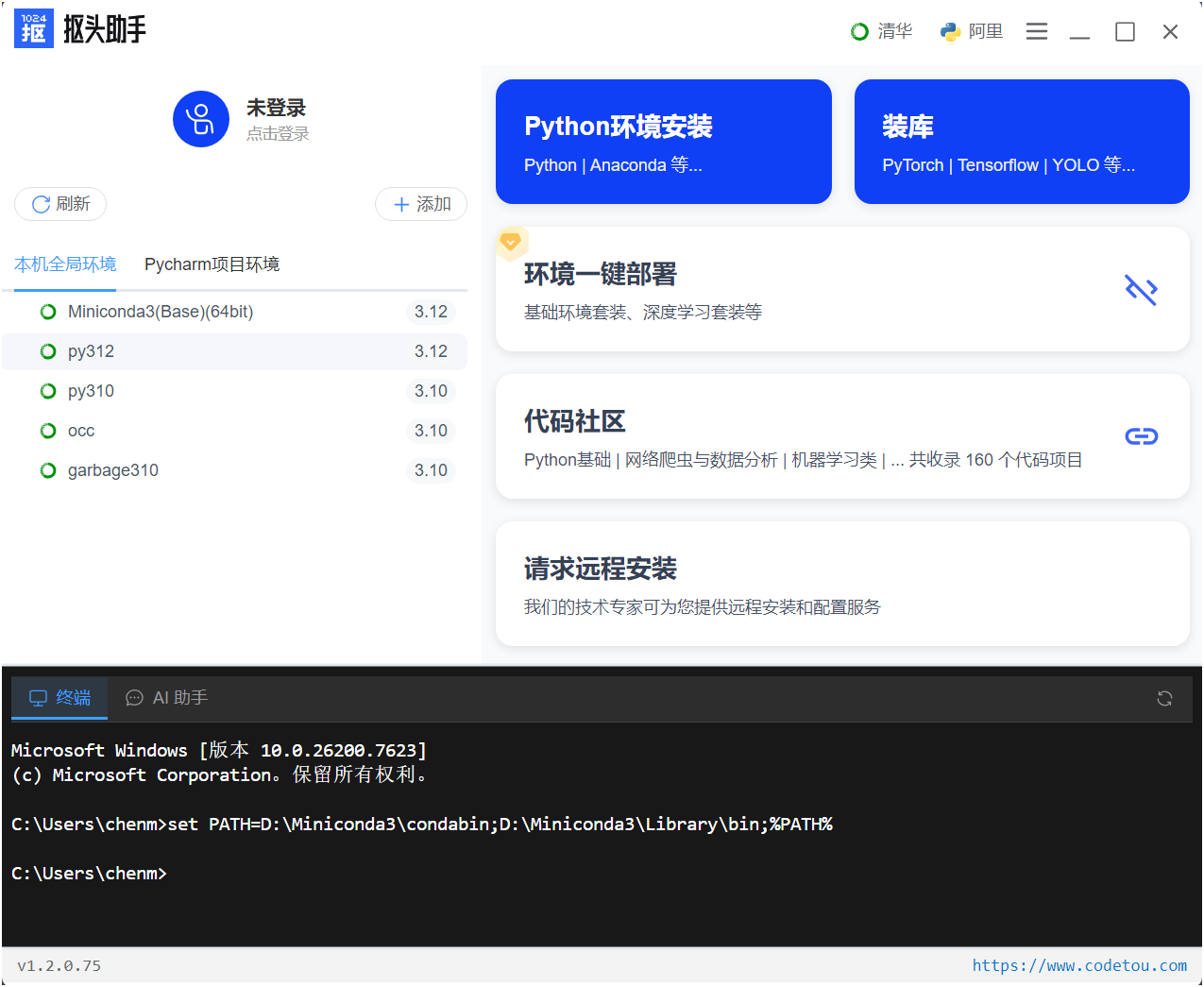Click the conda icon beside py312
The height and width of the screenshot is (987, 1204).
pyautogui.click(x=48, y=351)
